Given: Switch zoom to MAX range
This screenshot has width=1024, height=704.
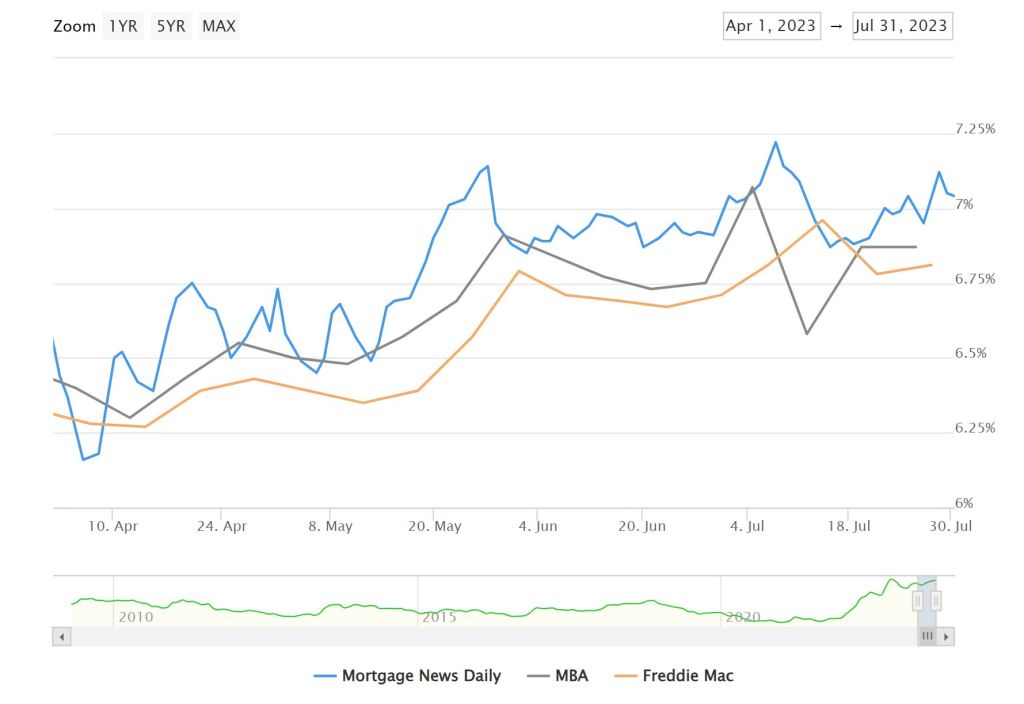Looking at the screenshot, I should coord(219,27).
